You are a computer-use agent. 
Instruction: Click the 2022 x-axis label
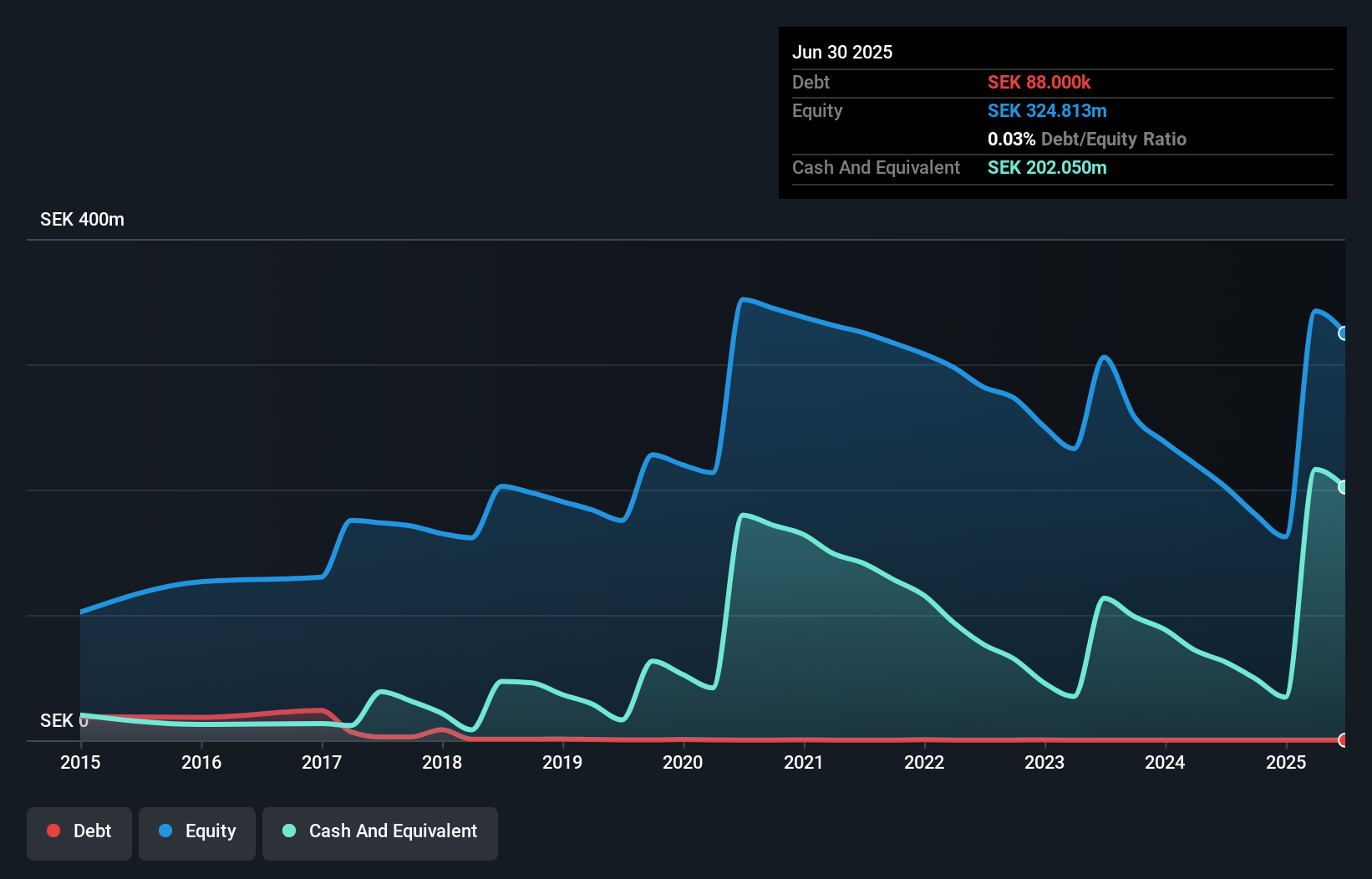click(924, 762)
